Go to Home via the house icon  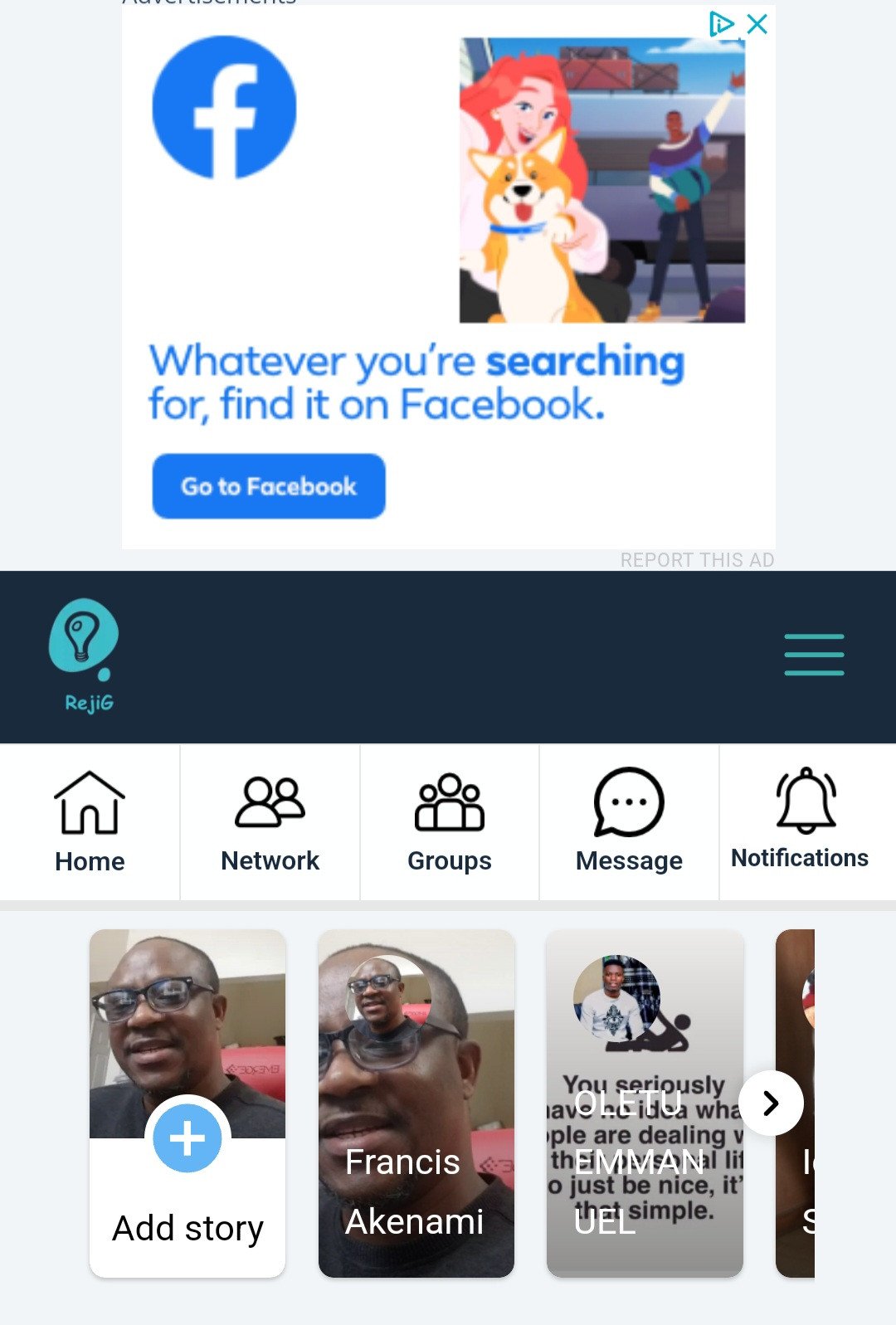pyautogui.click(x=90, y=802)
